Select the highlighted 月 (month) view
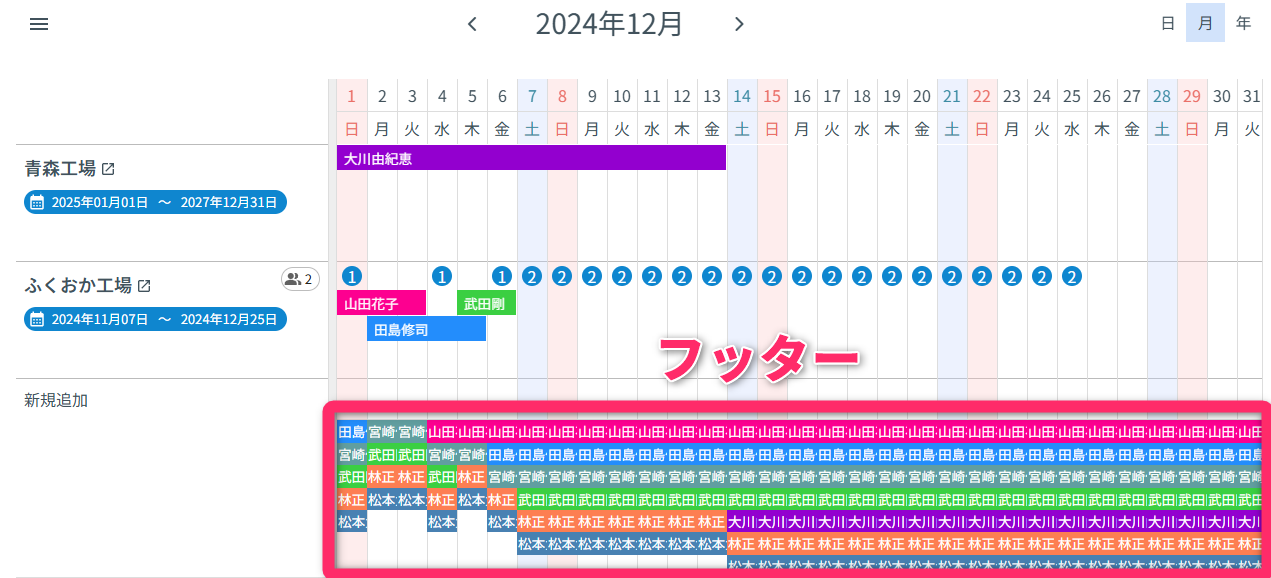The width and height of the screenshot is (1271, 578). coord(1205,22)
